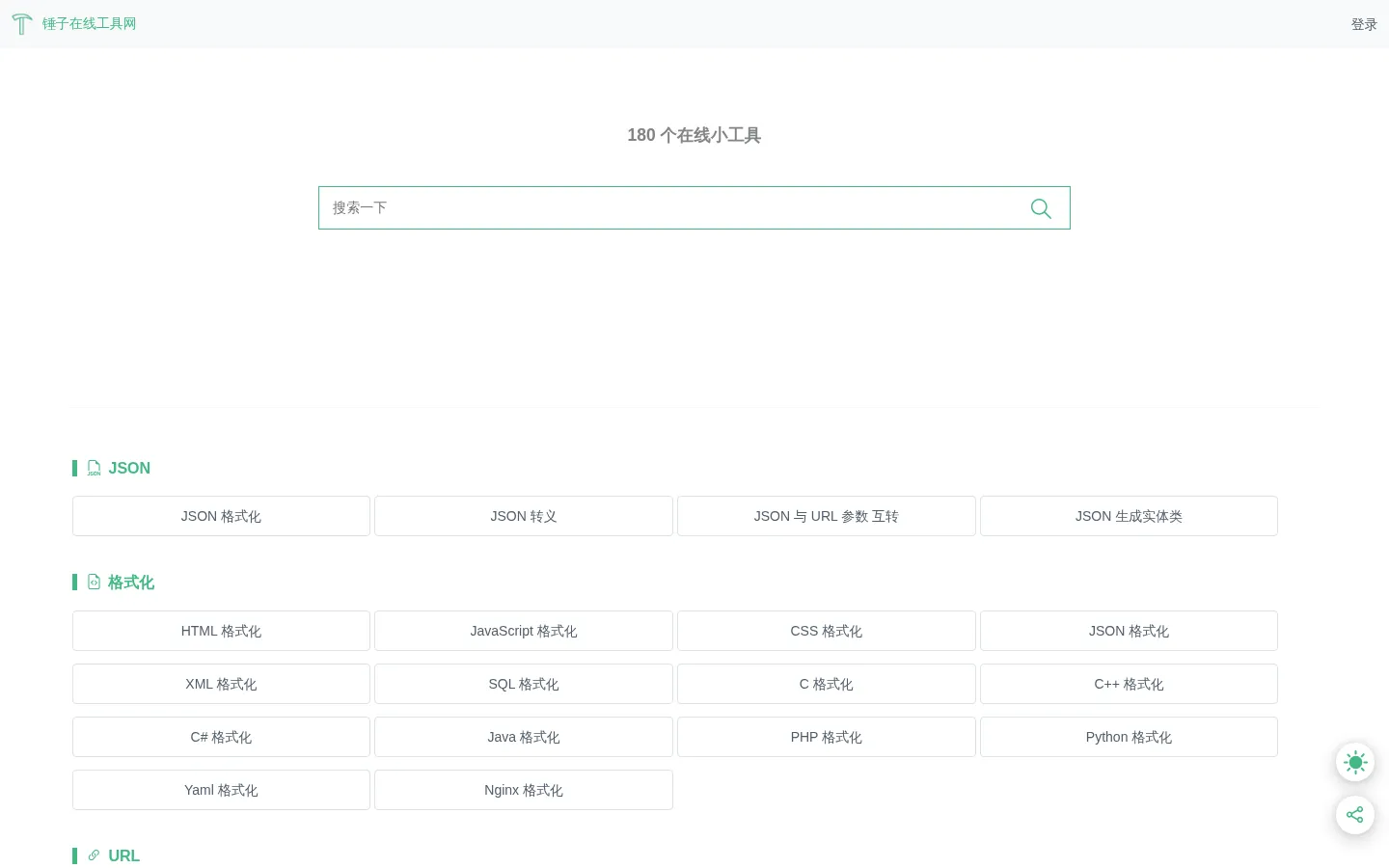Open JSON 与 URL 参数 互转 tool
Image resolution: width=1389 pixels, height=868 pixels.
pyautogui.click(x=827, y=516)
